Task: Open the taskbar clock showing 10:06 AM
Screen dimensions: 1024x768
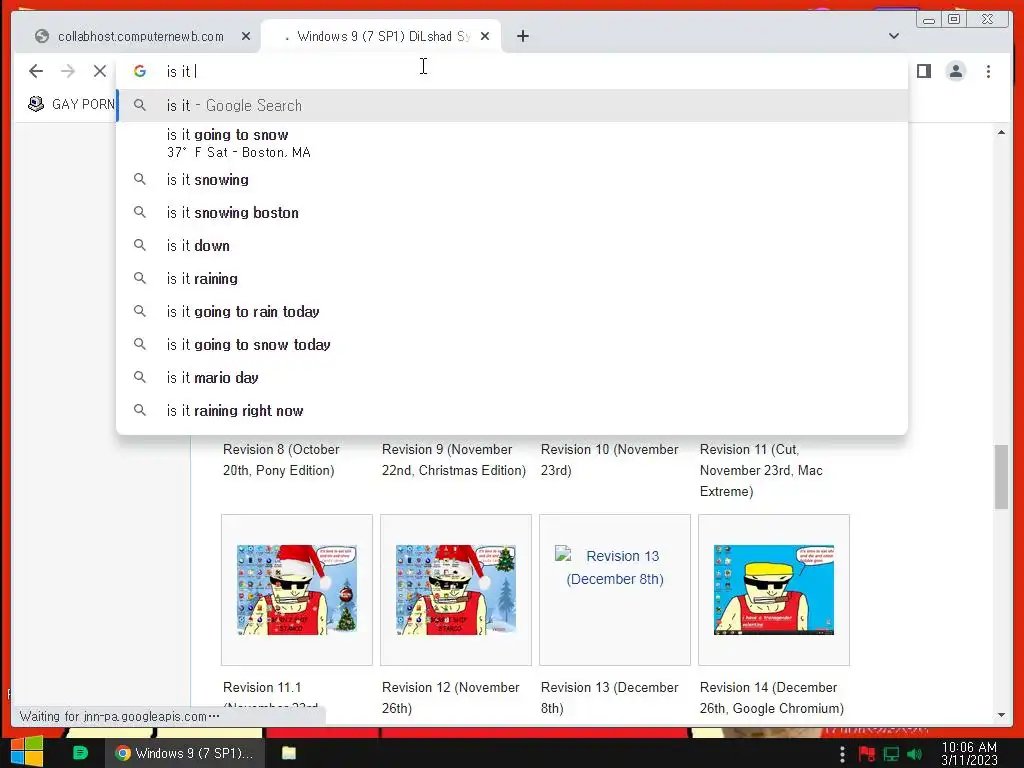Action: [x=969, y=753]
